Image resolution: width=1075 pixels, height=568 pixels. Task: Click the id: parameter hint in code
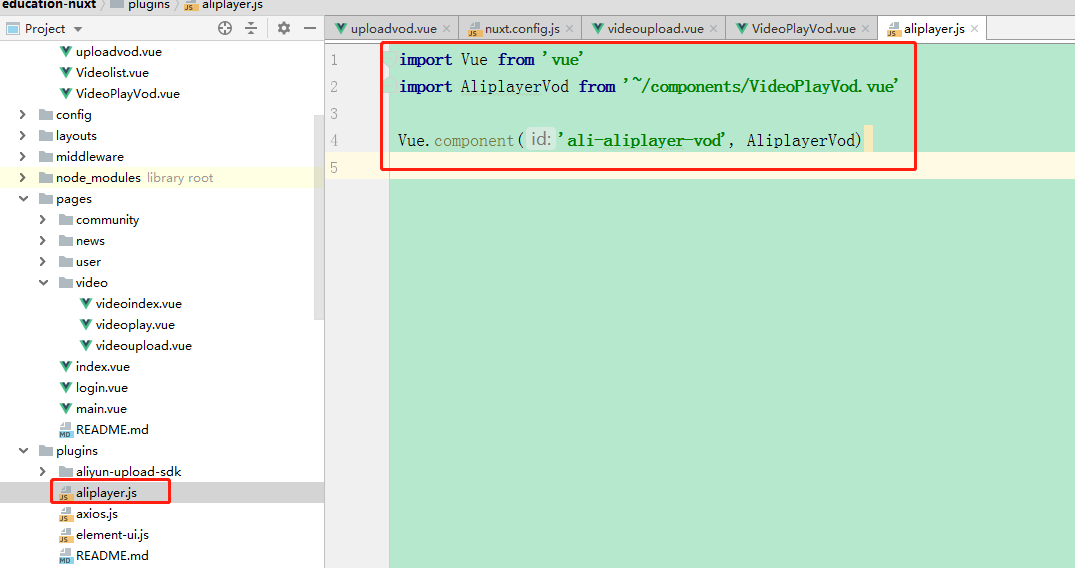point(540,139)
